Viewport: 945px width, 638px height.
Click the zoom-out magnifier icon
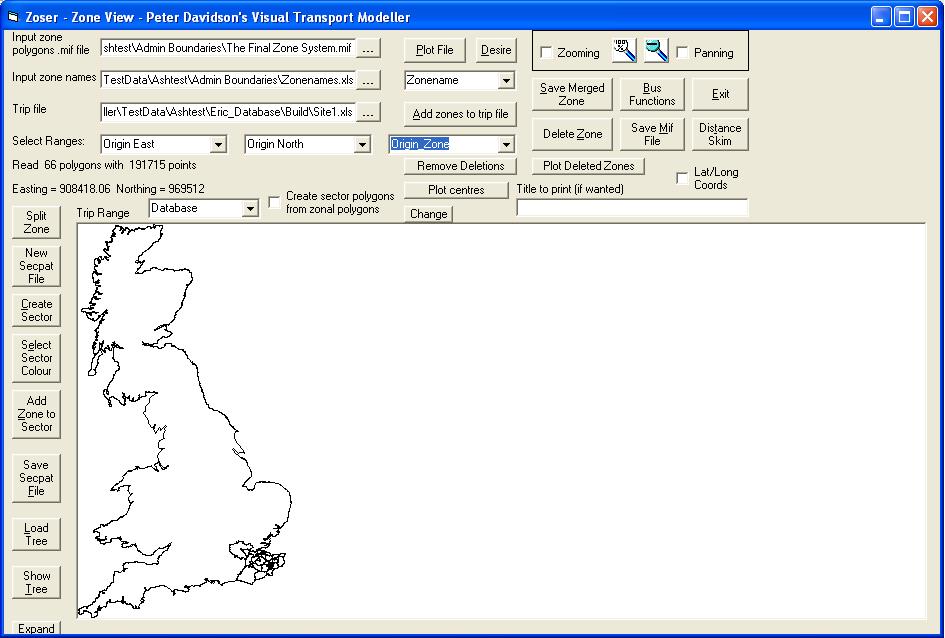(656, 51)
